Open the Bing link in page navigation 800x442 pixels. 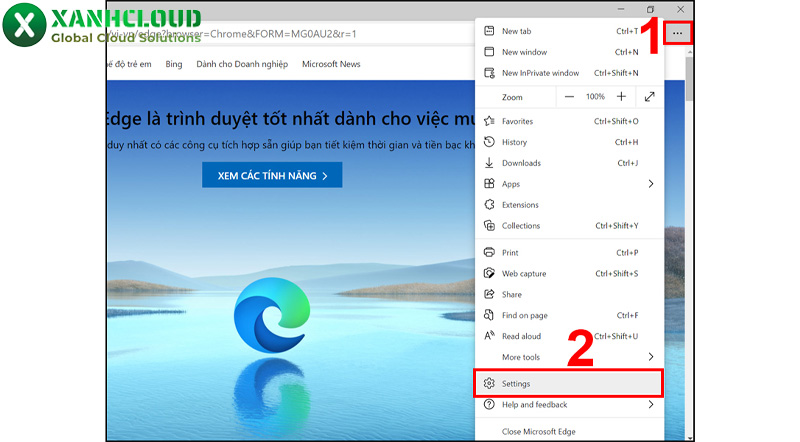click(173, 64)
